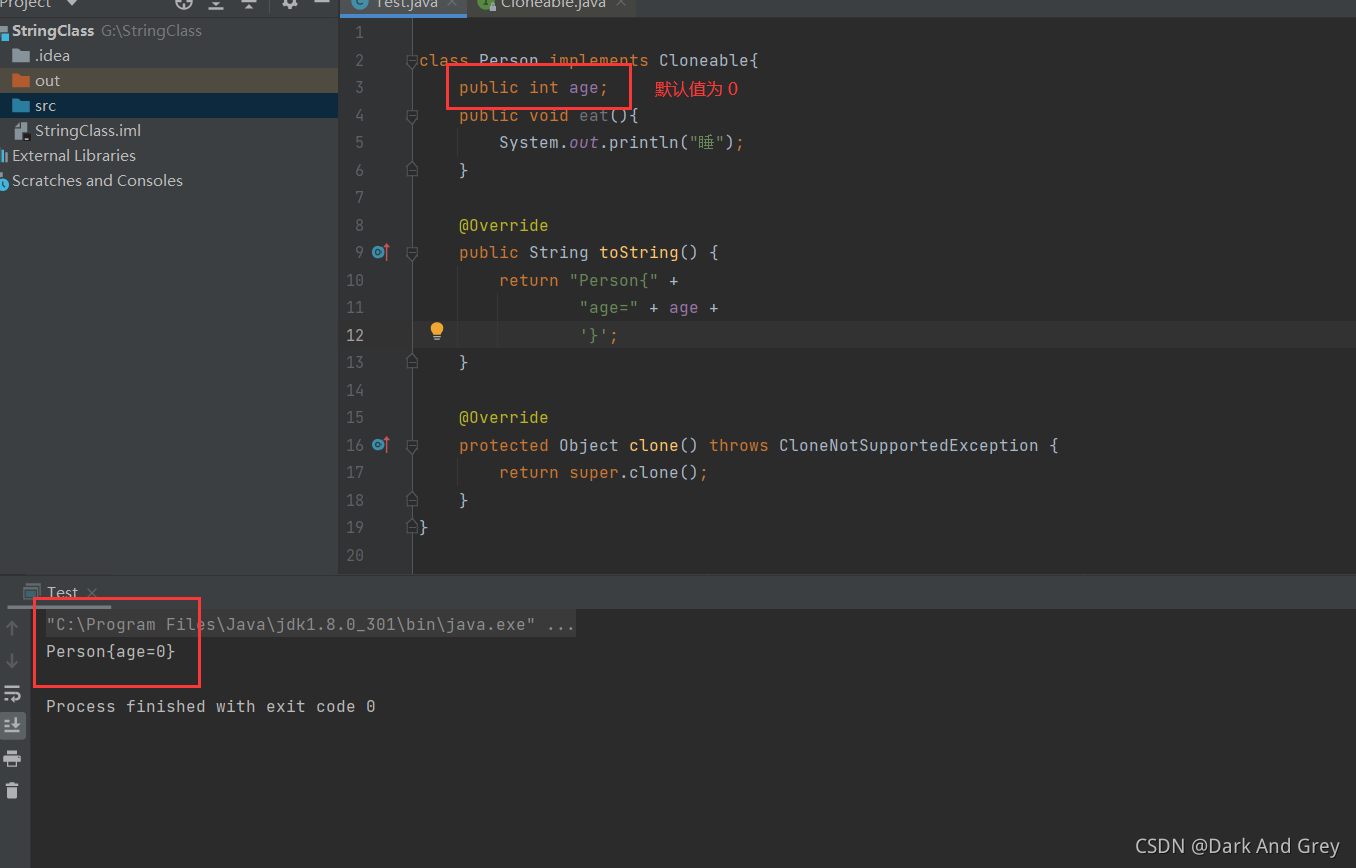The image size is (1356, 868).
Task: Locate opened file with the crosshair icon
Action: [184, 4]
